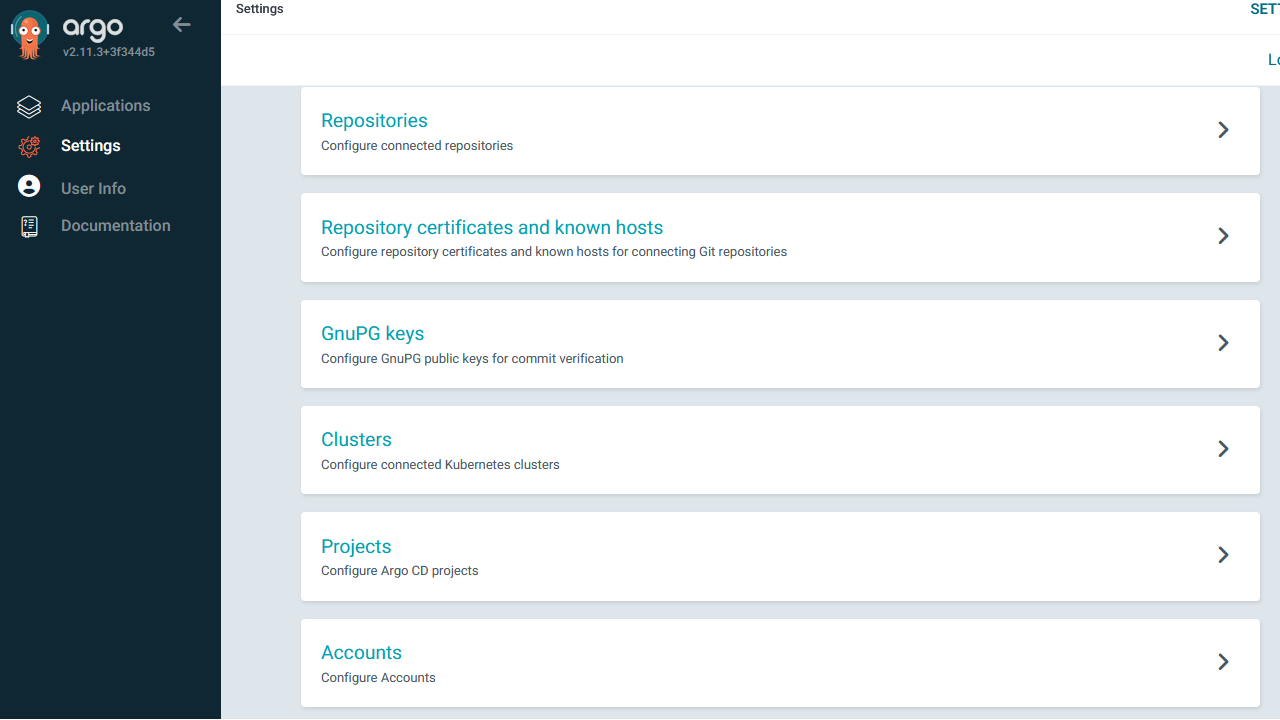Viewport: 1280px width, 720px height.
Task: Open GnuPG keys via its right chevron
Action: pyautogui.click(x=1223, y=343)
